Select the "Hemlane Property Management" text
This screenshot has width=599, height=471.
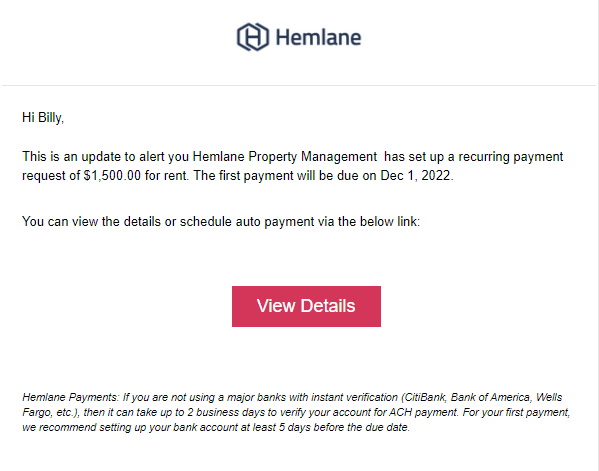285,157
